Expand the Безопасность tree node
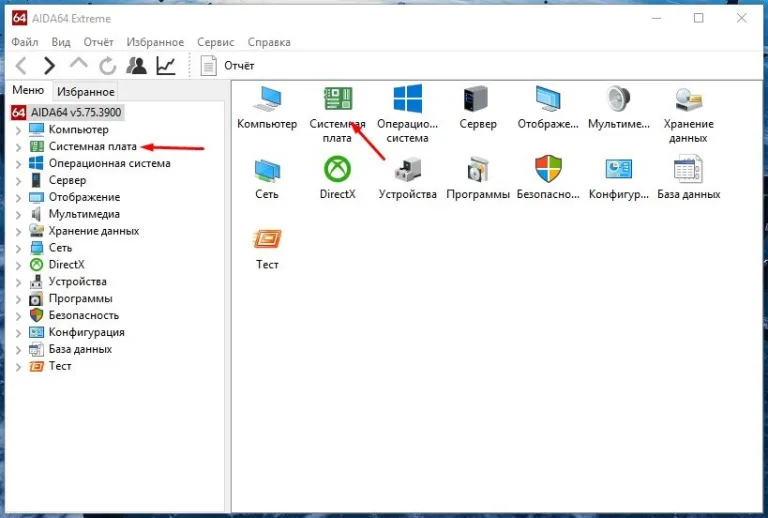The image size is (768, 518). [x=18, y=316]
